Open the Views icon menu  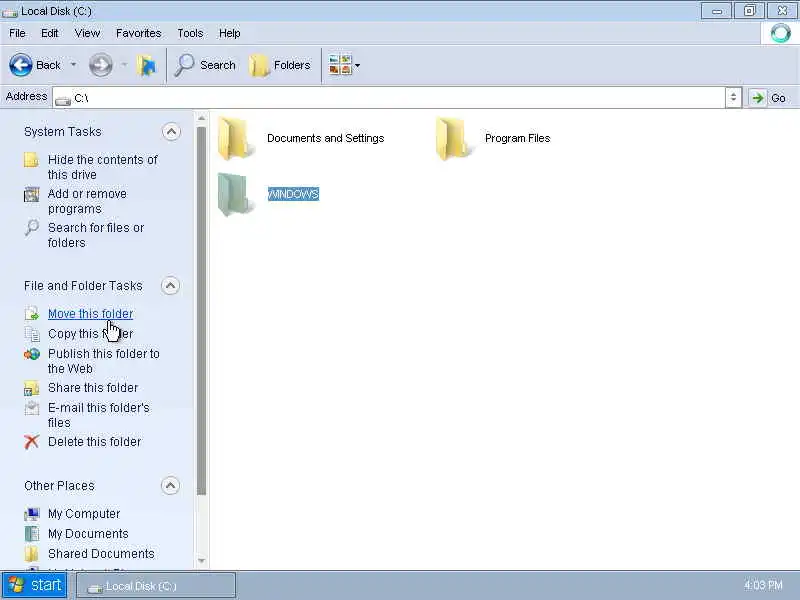(340, 65)
